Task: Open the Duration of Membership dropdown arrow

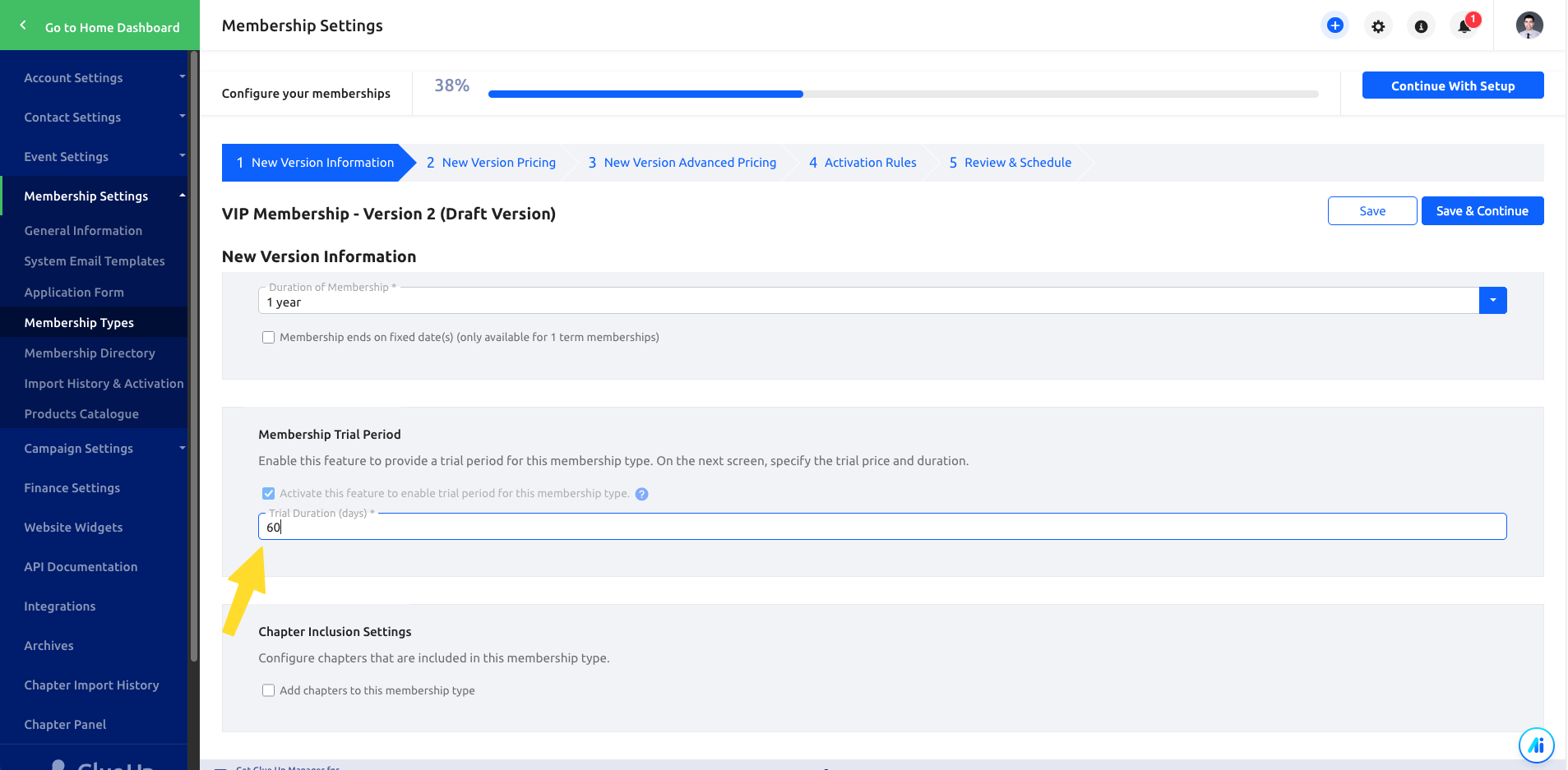Action: tap(1492, 301)
